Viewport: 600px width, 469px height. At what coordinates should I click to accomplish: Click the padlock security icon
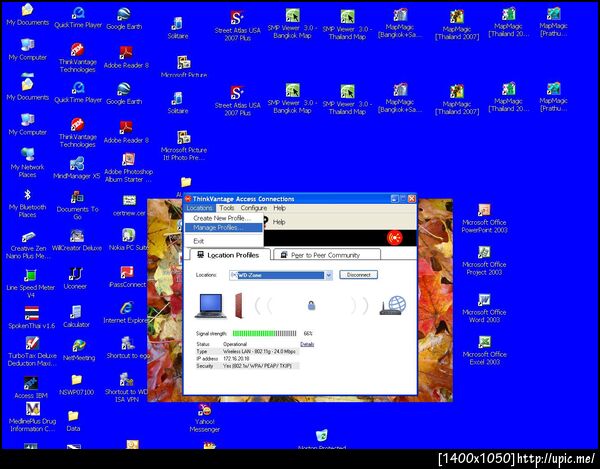tap(311, 305)
